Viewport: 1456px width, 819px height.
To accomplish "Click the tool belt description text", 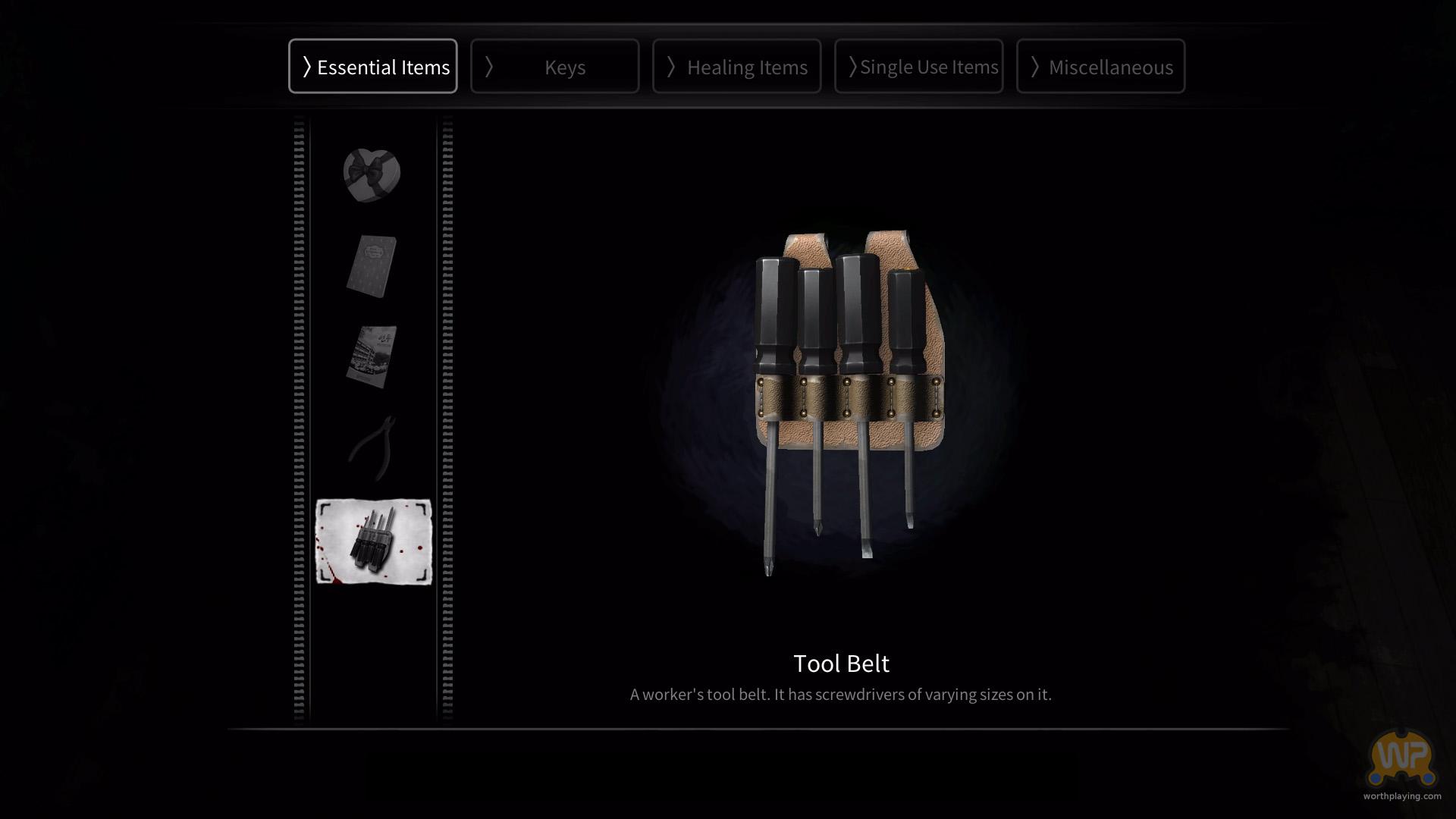I will pyautogui.click(x=840, y=695).
